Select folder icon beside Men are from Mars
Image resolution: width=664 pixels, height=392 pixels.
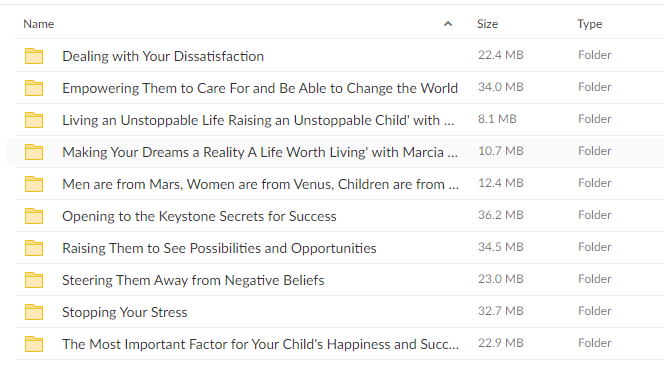[34, 184]
